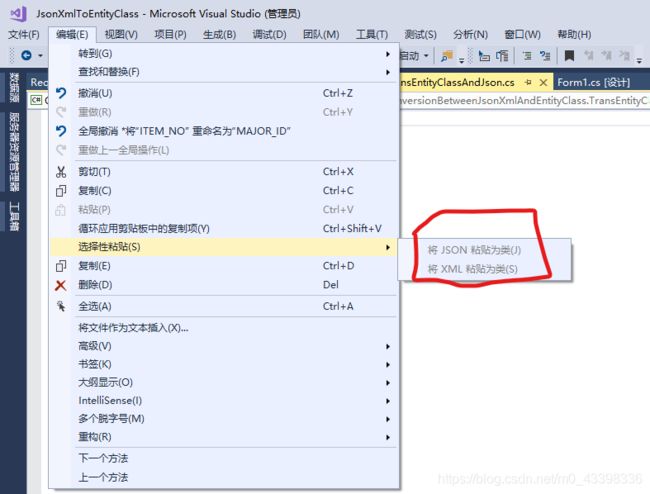Click the navigate backward arrow icon
Image resolution: width=650 pixels, height=494 pixels.
(x=26, y=55)
